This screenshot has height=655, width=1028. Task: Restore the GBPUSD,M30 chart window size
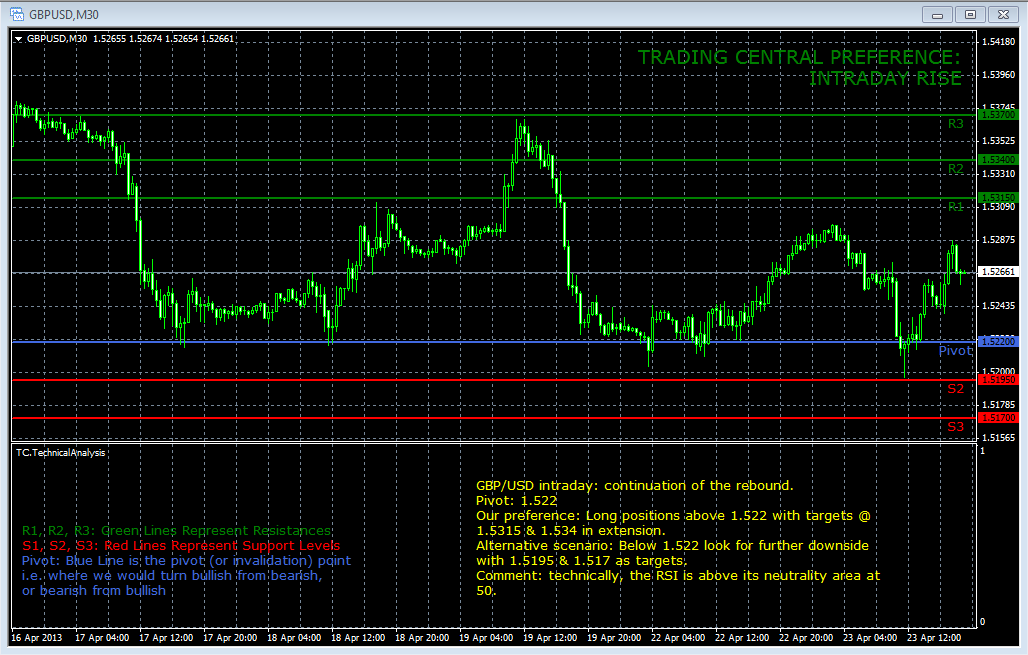pyautogui.click(x=970, y=14)
